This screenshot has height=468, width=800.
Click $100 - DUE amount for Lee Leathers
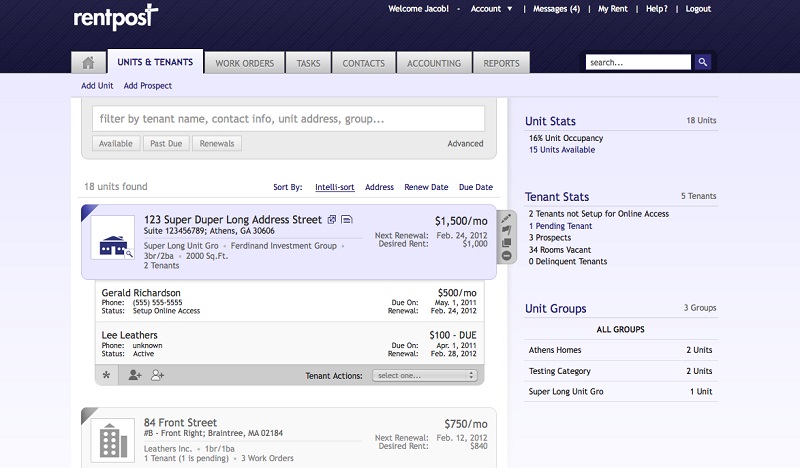tap(453, 335)
